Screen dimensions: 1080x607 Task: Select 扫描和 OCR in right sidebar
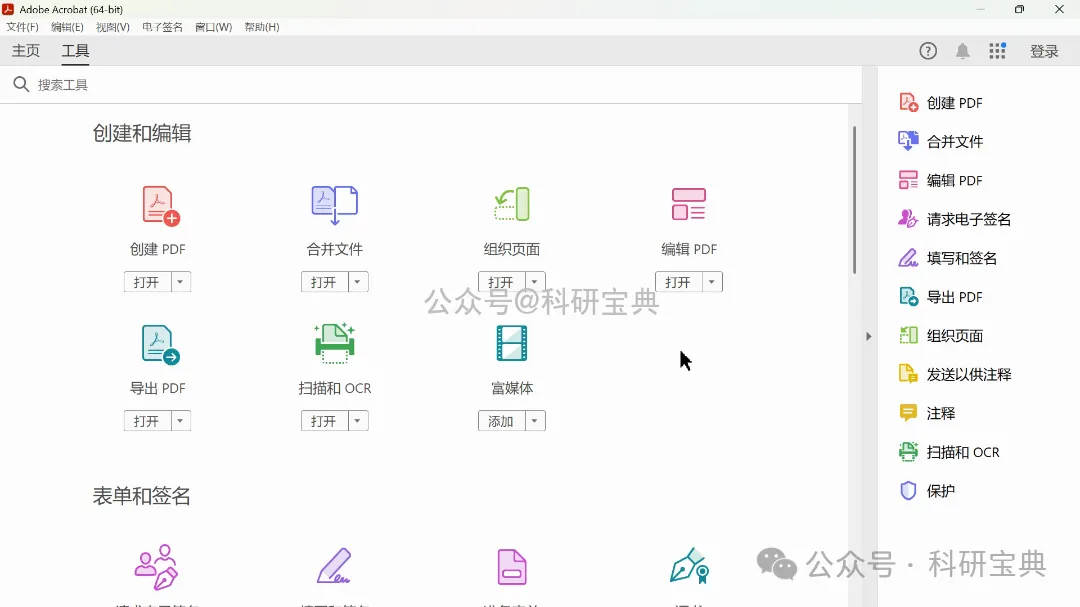[x=949, y=452]
